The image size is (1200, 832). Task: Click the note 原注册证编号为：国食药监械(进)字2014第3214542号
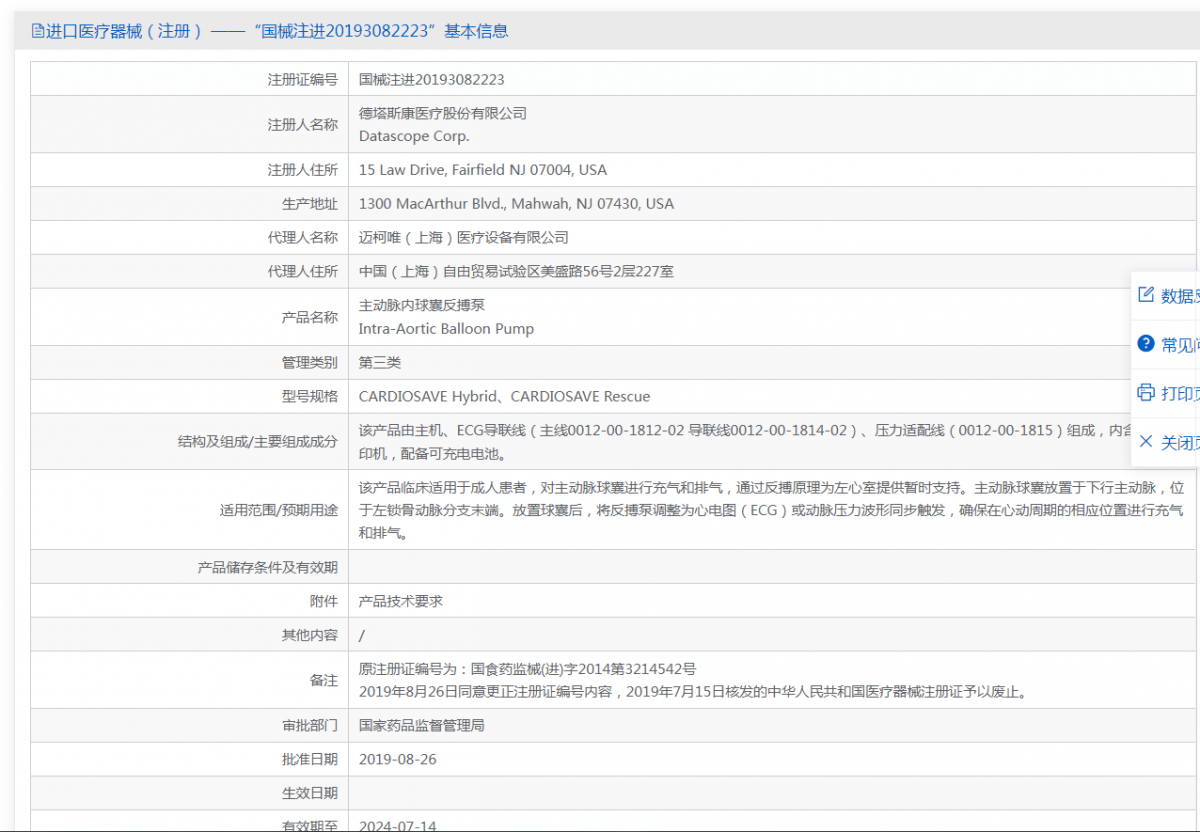pos(527,669)
